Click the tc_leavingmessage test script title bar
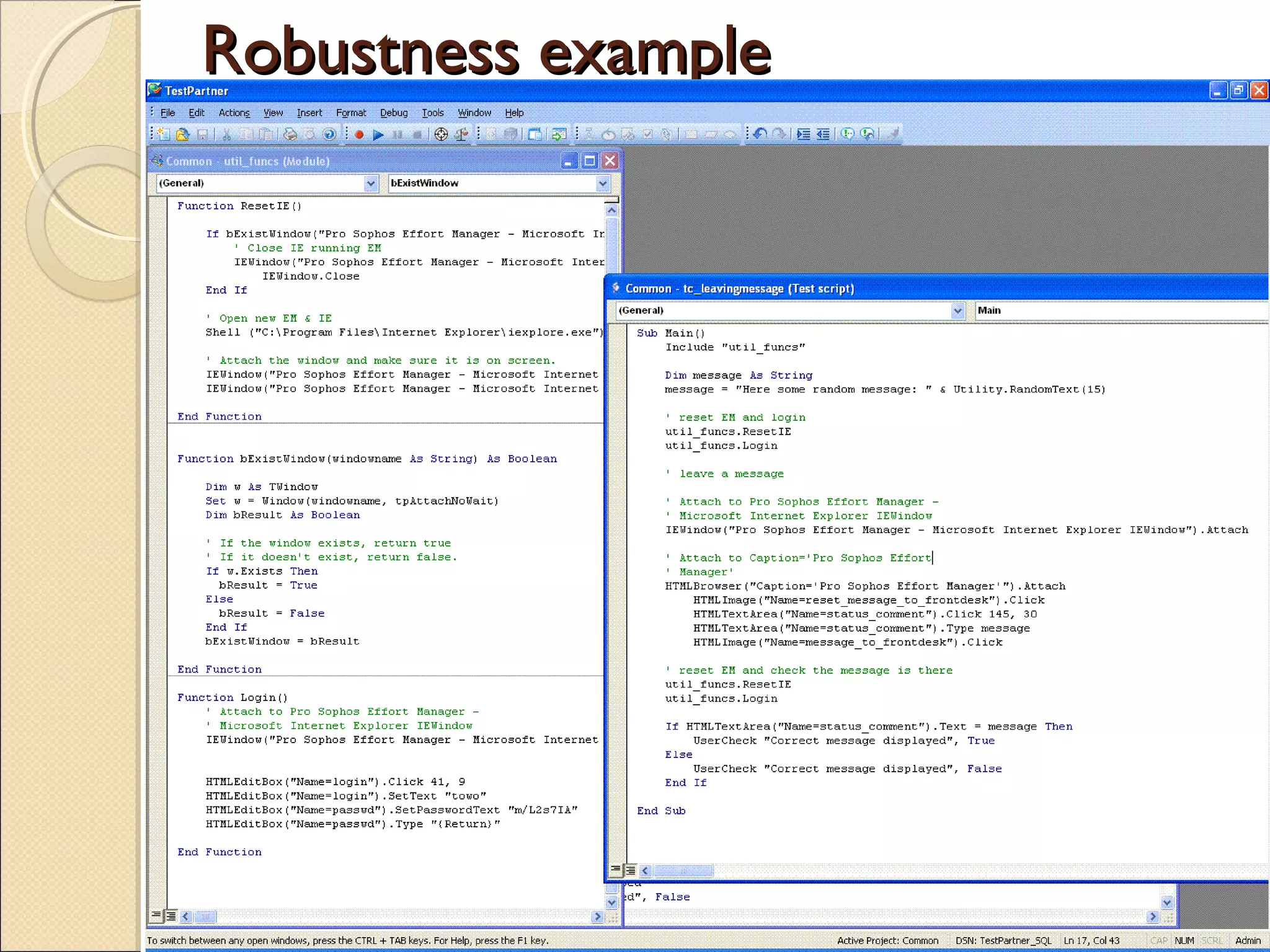1270x952 pixels. pos(936,288)
